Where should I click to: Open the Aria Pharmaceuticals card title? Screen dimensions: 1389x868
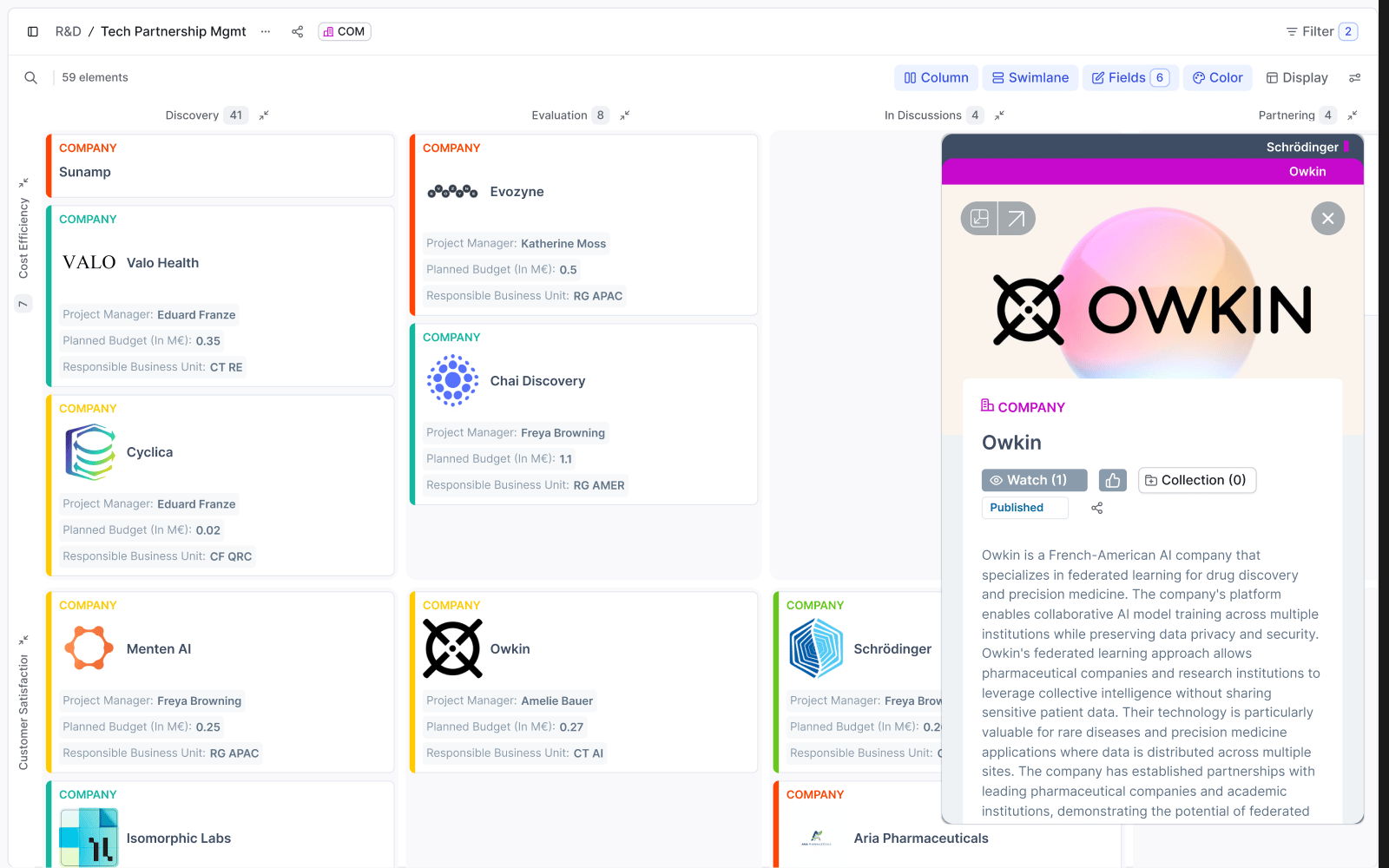pos(921,838)
